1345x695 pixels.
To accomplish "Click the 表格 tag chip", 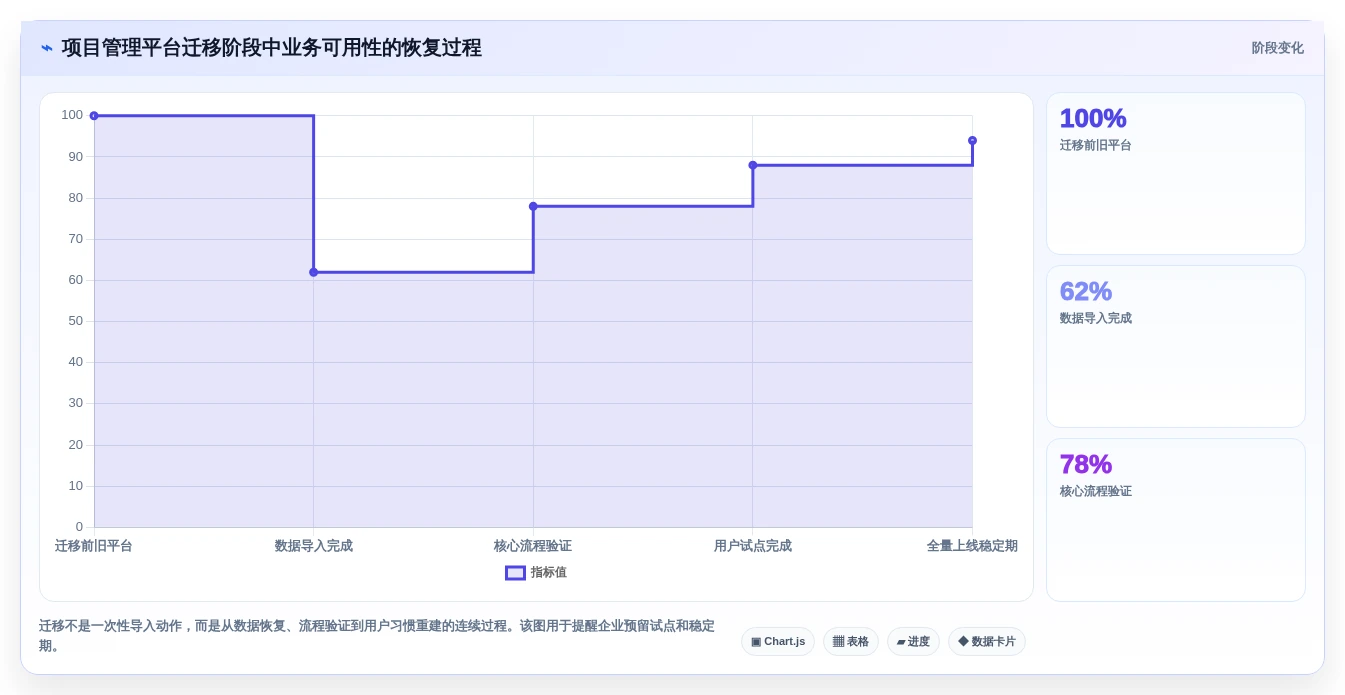I will pyautogui.click(x=851, y=641).
